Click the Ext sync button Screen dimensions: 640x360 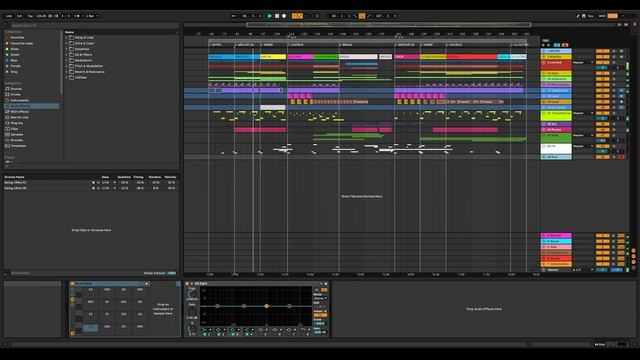coord(19,16)
